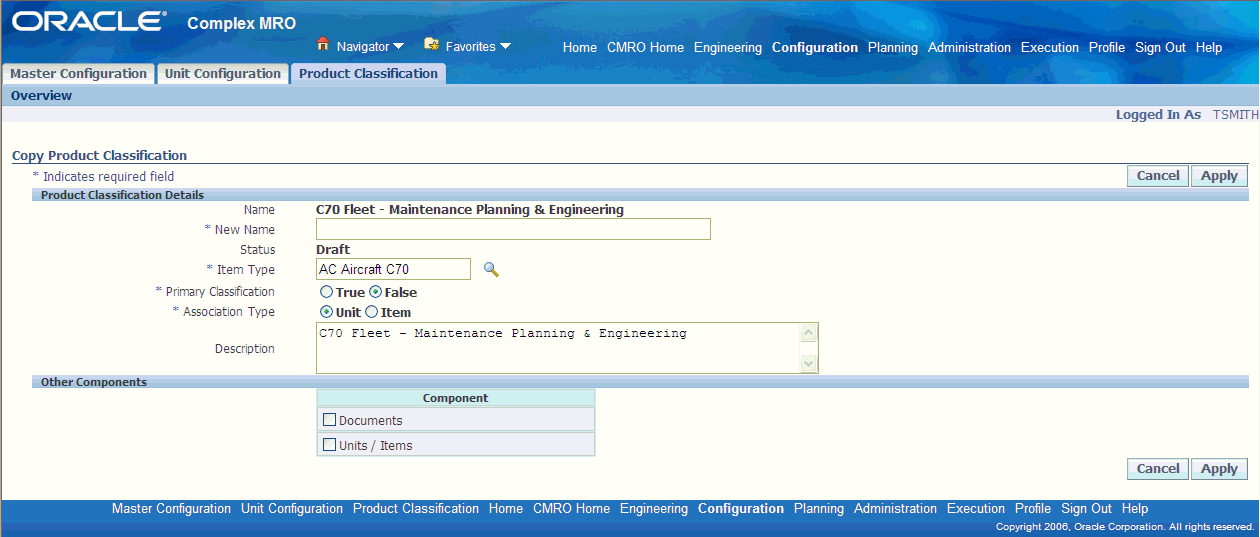
Task: Click Description scrollbar up arrow
Action: (809, 333)
